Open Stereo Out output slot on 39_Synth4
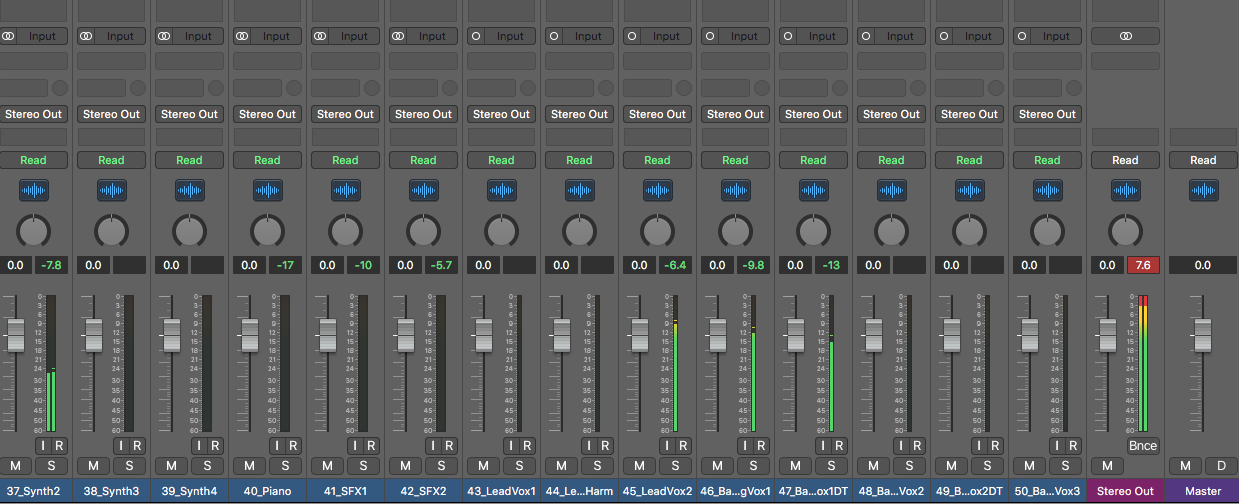 click(189, 114)
